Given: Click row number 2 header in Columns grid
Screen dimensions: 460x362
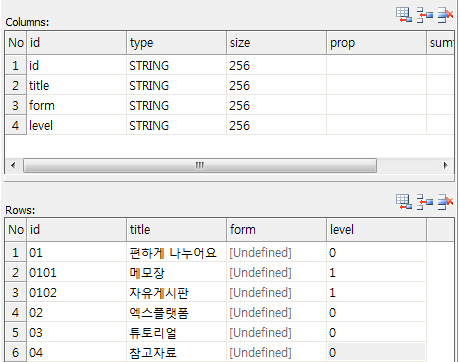Looking at the screenshot, I should click(15, 85).
